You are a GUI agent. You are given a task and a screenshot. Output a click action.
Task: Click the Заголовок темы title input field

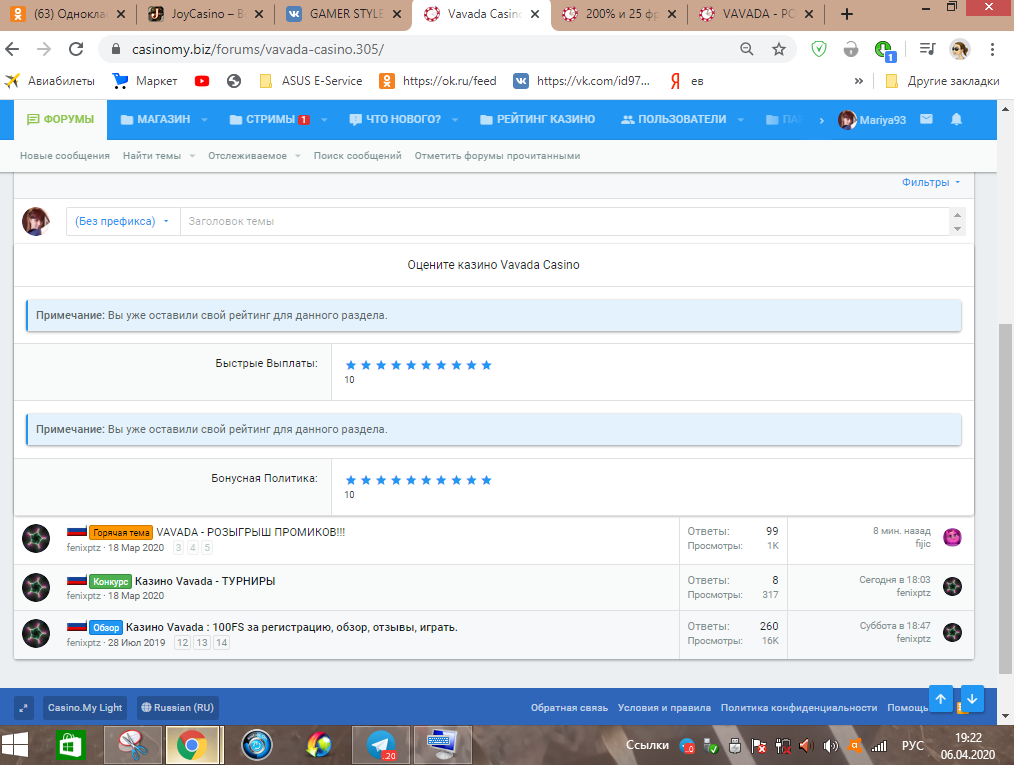(x=564, y=221)
